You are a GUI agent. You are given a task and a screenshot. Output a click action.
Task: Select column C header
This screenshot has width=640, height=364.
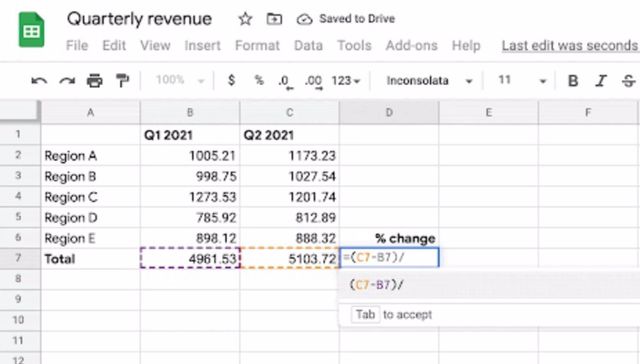pyautogui.click(x=289, y=112)
